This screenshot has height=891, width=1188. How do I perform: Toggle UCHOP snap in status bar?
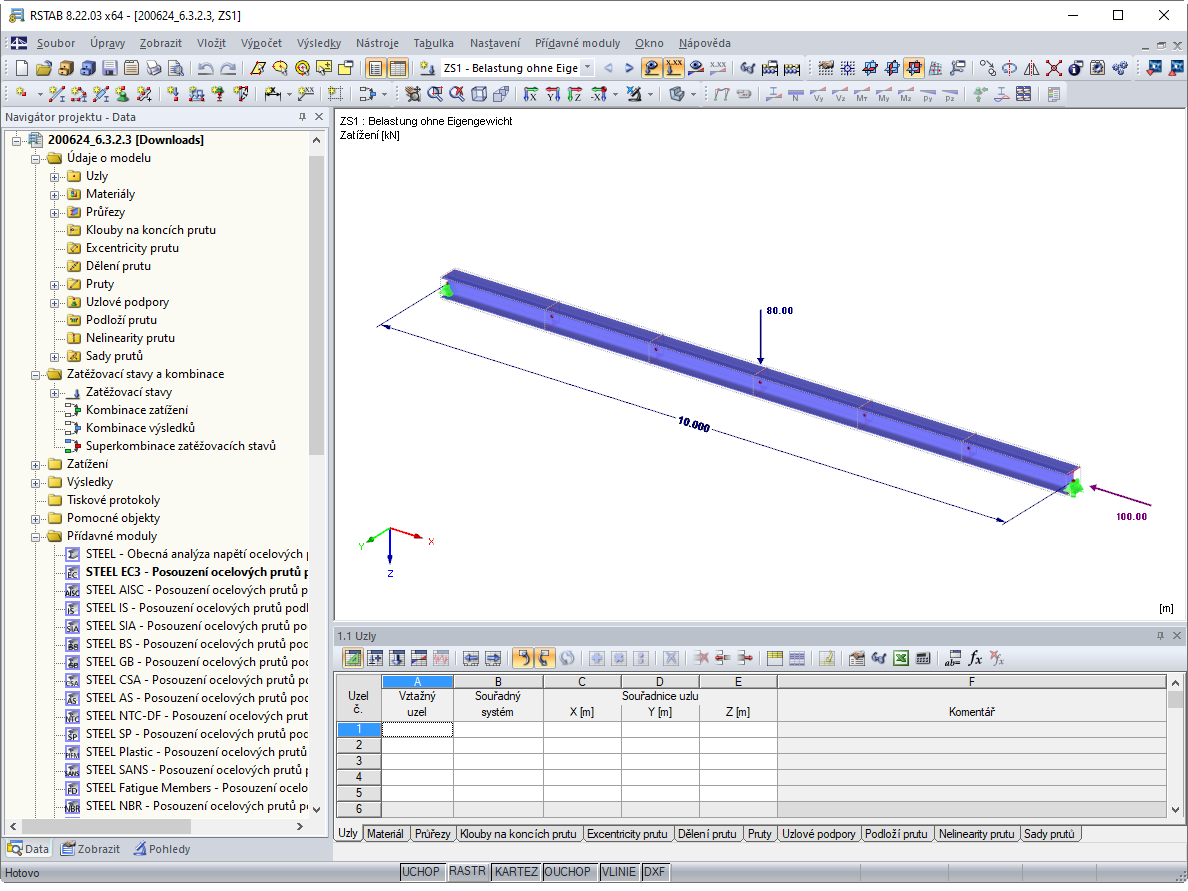coord(420,872)
